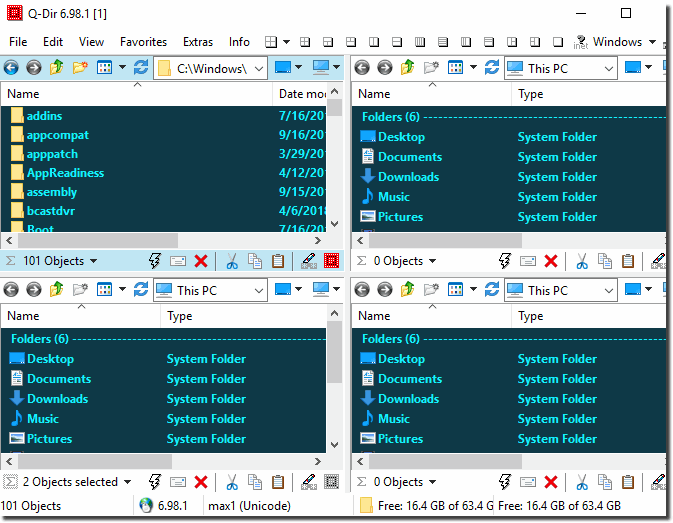Select Pictures in bottom-right pane
673x523 pixels.
coord(400,439)
